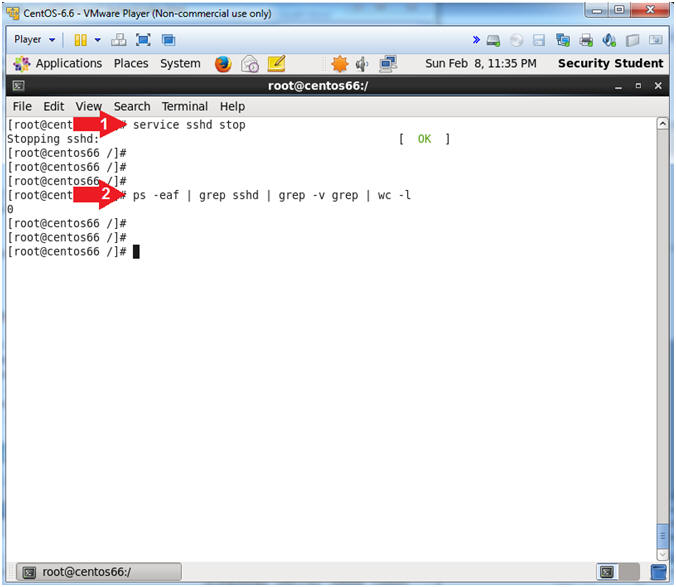676x587 pixels.
Task: Open the note-taking launcher icon in panel
Action: click(276, 64)
